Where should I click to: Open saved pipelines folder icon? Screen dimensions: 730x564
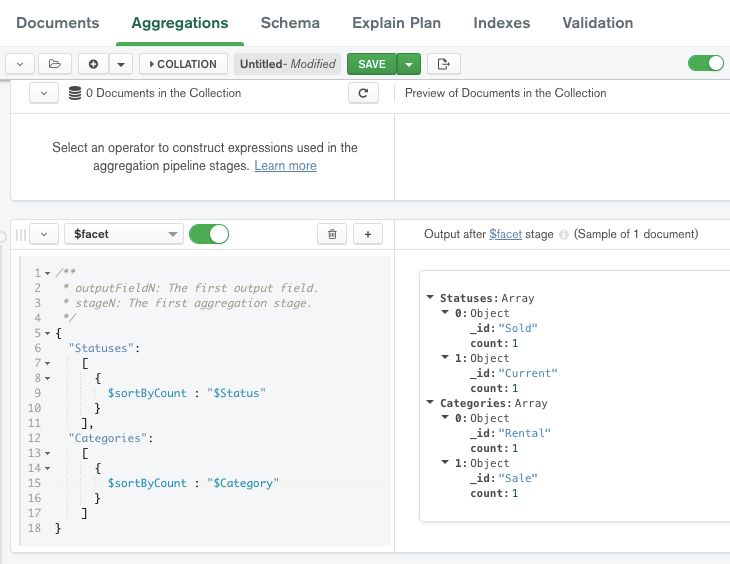pyautogui.click(x=54, y=64)
